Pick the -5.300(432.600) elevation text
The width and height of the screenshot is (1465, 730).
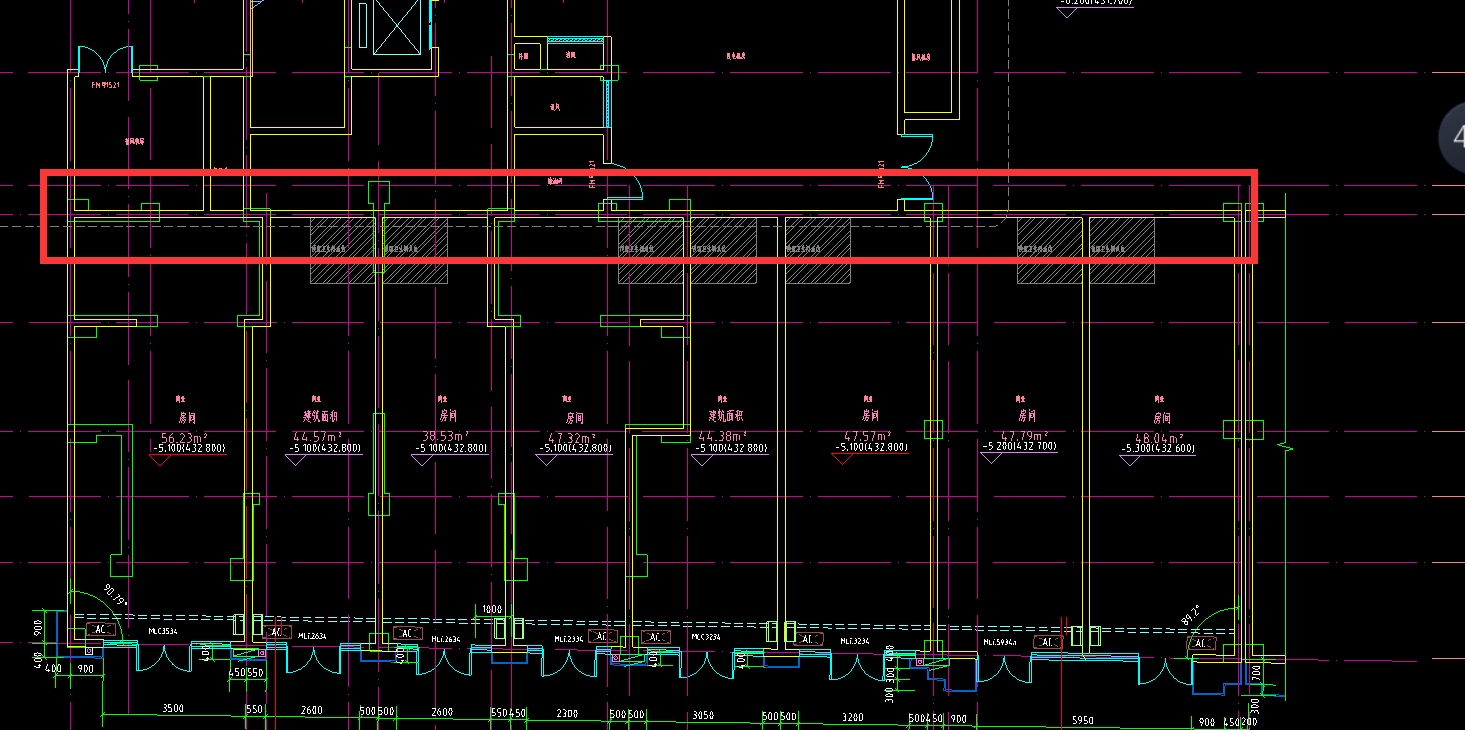[x=1158, y=449]
